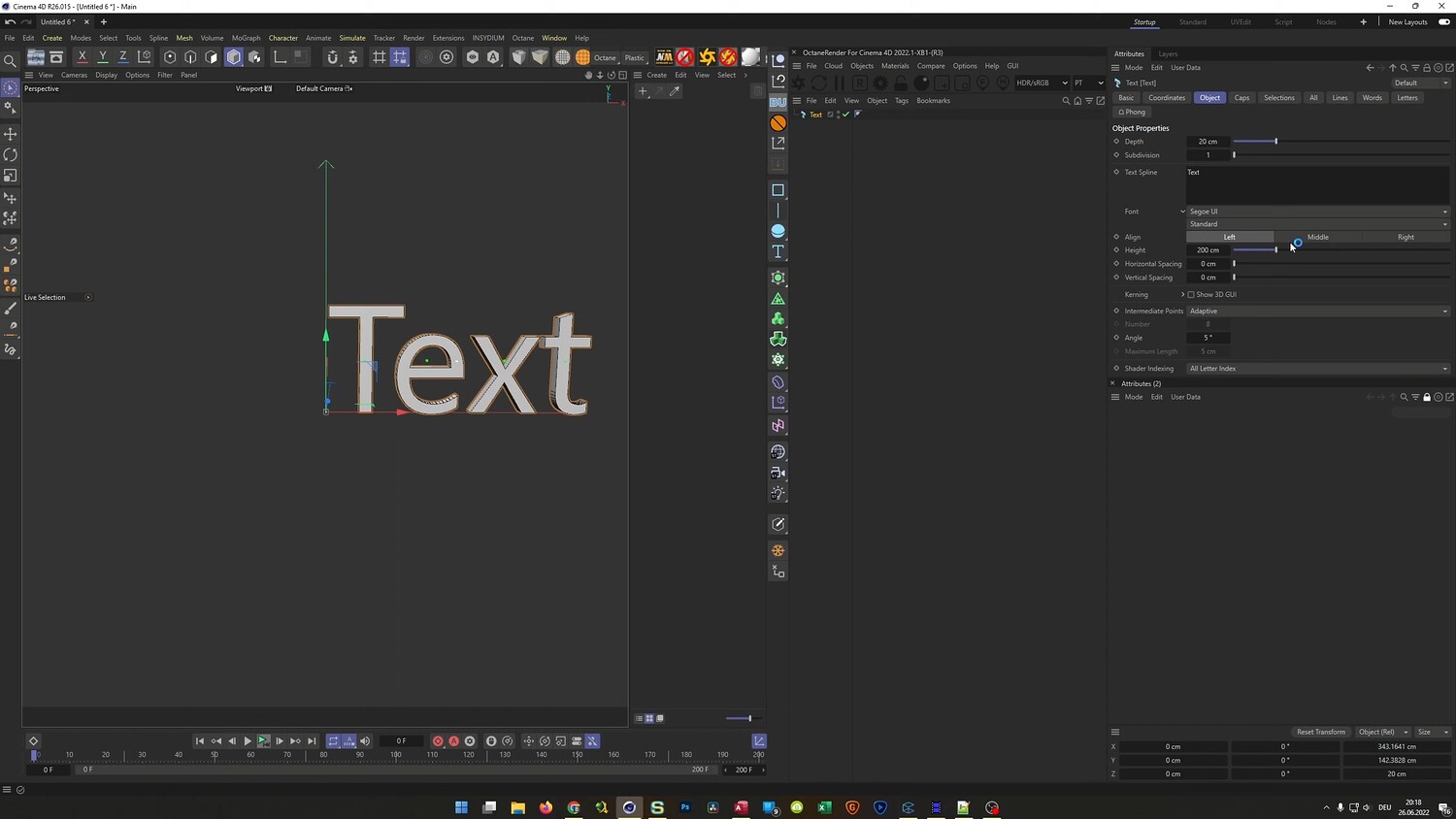Viewport: 1456px width, 819px height.
Task: Click the Phong tag button
Action: [1132, 113]
